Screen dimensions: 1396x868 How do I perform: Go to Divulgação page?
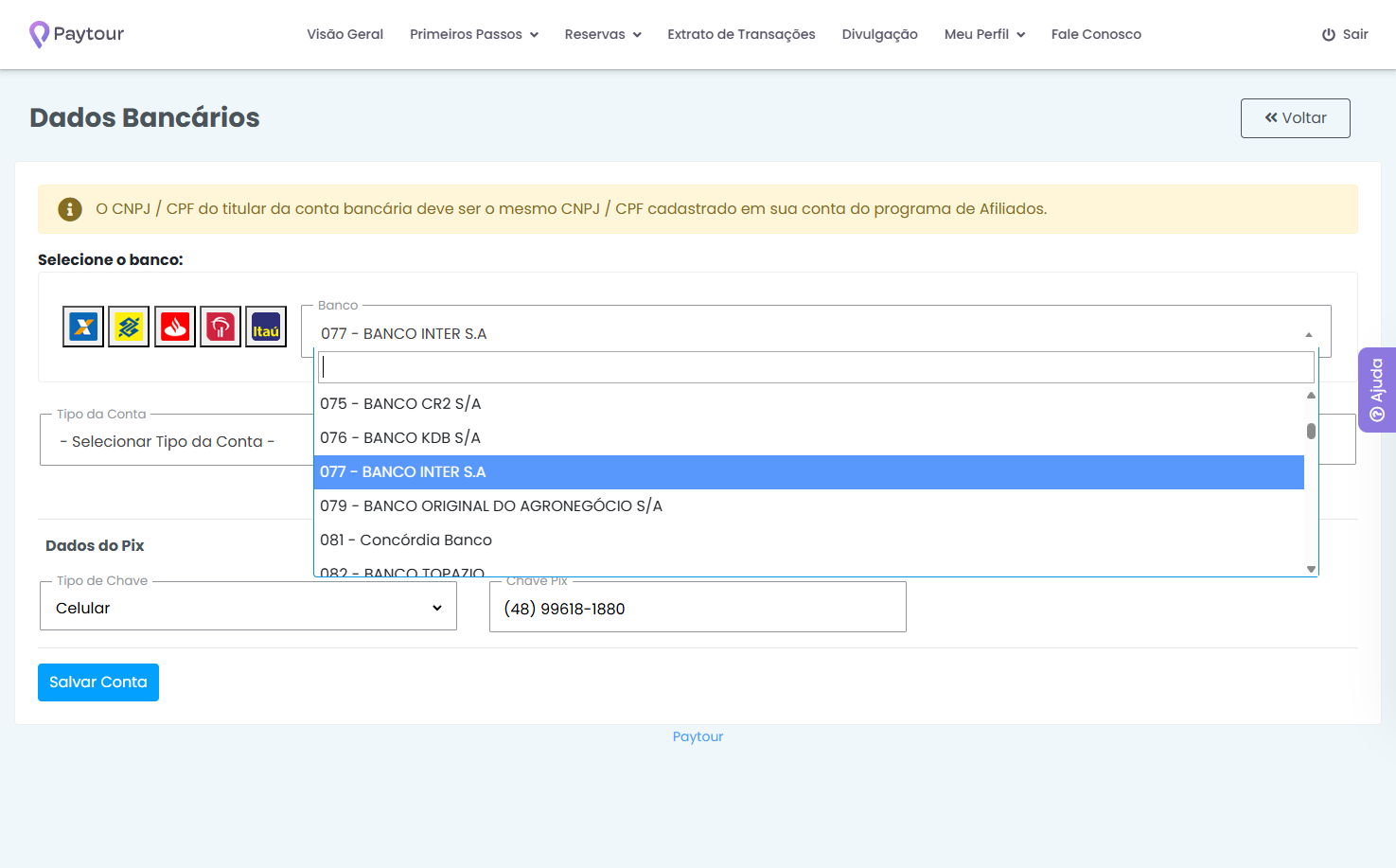pos(880,34)
